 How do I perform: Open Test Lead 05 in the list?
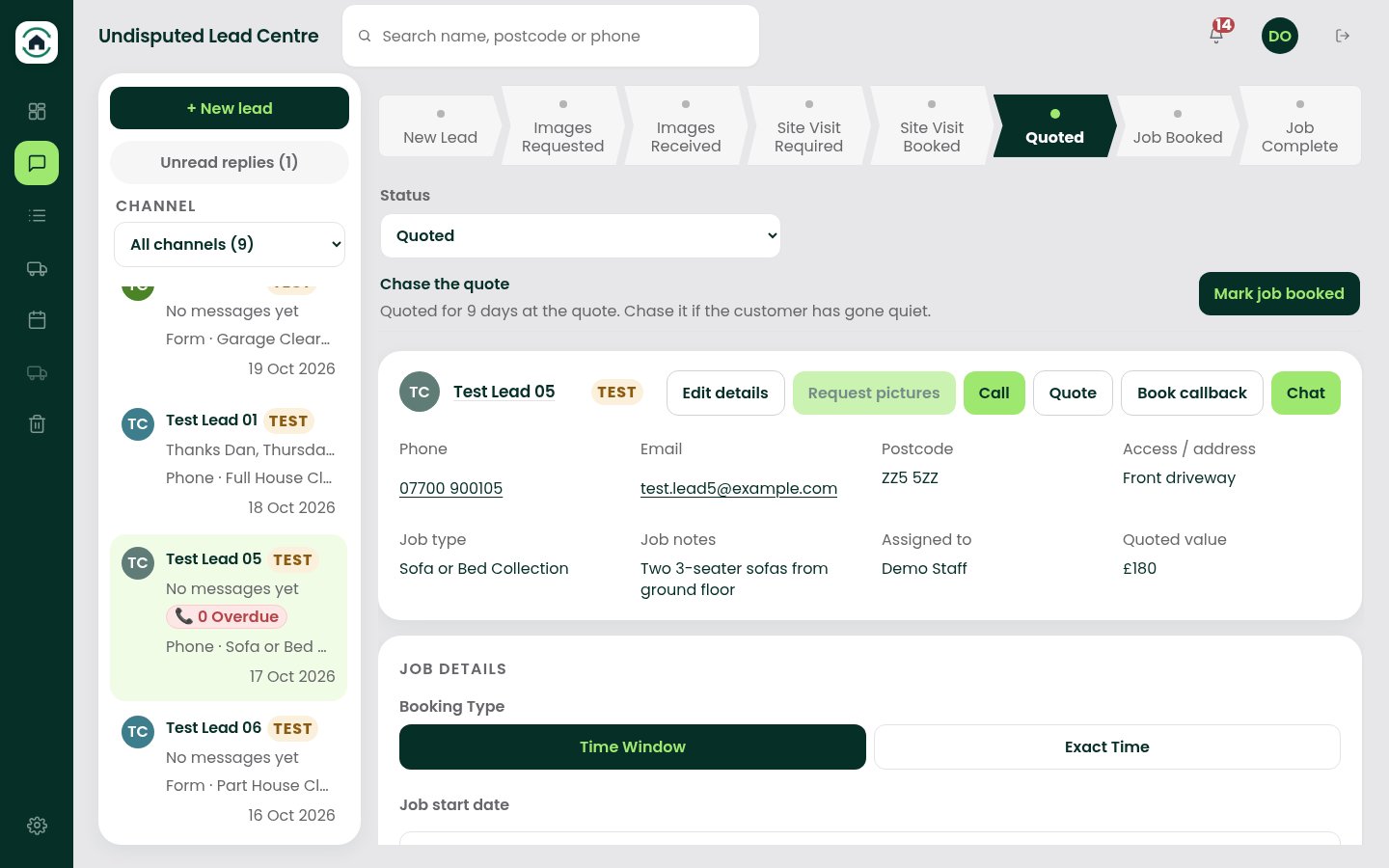230,617
